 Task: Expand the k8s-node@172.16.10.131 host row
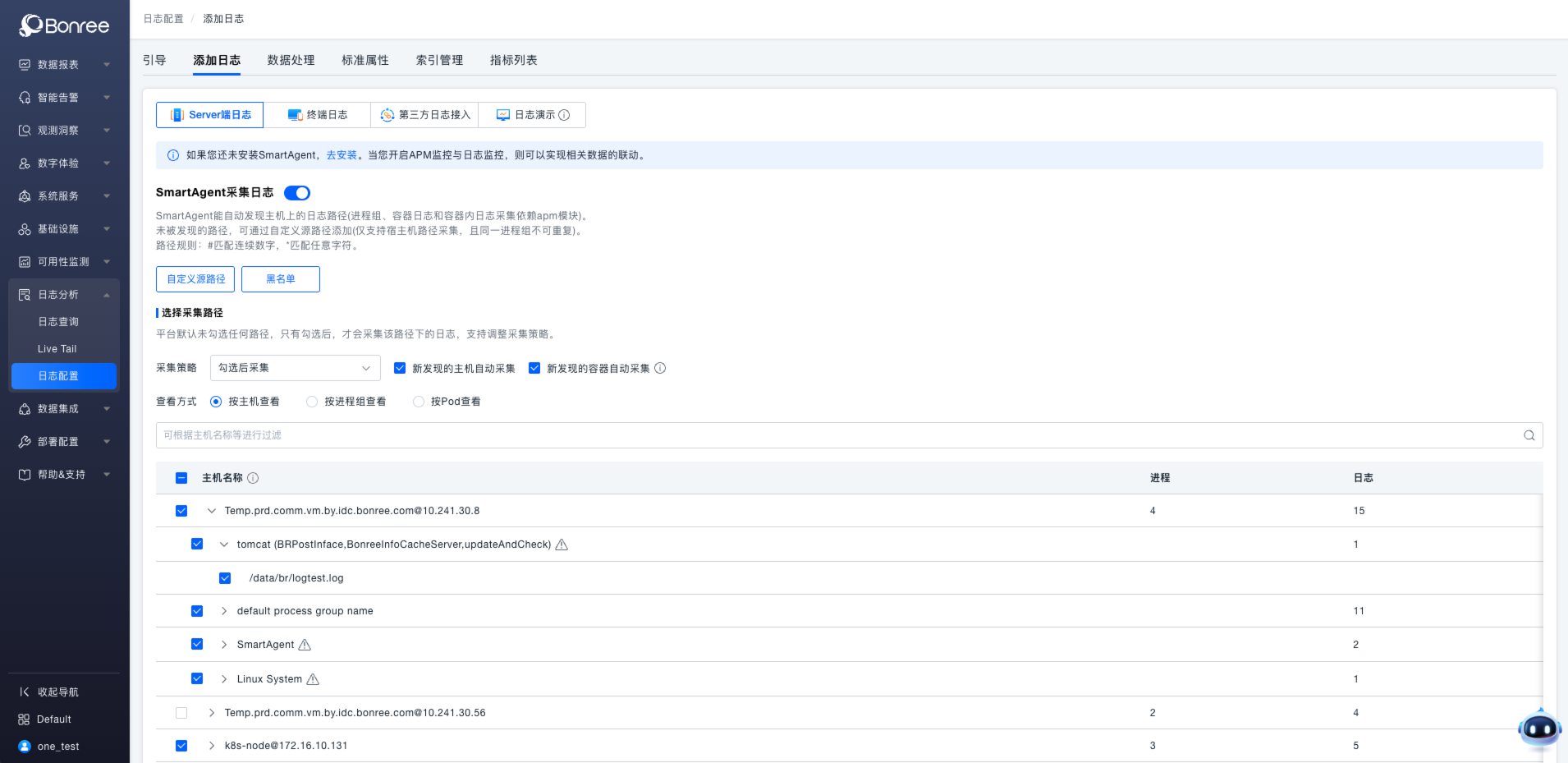212,746
